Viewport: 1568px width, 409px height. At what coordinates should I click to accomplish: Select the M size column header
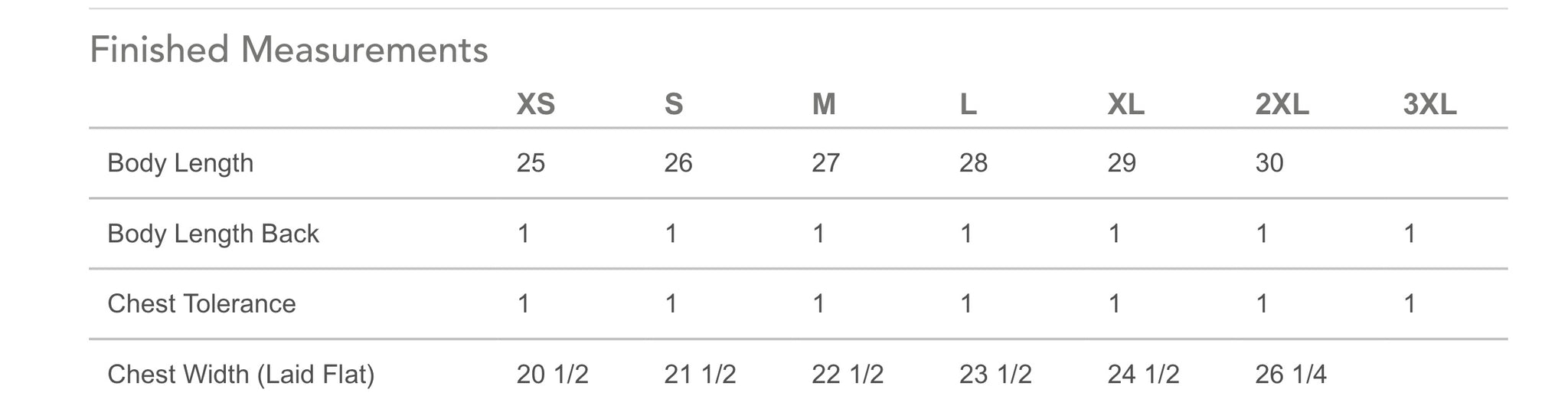824,104
